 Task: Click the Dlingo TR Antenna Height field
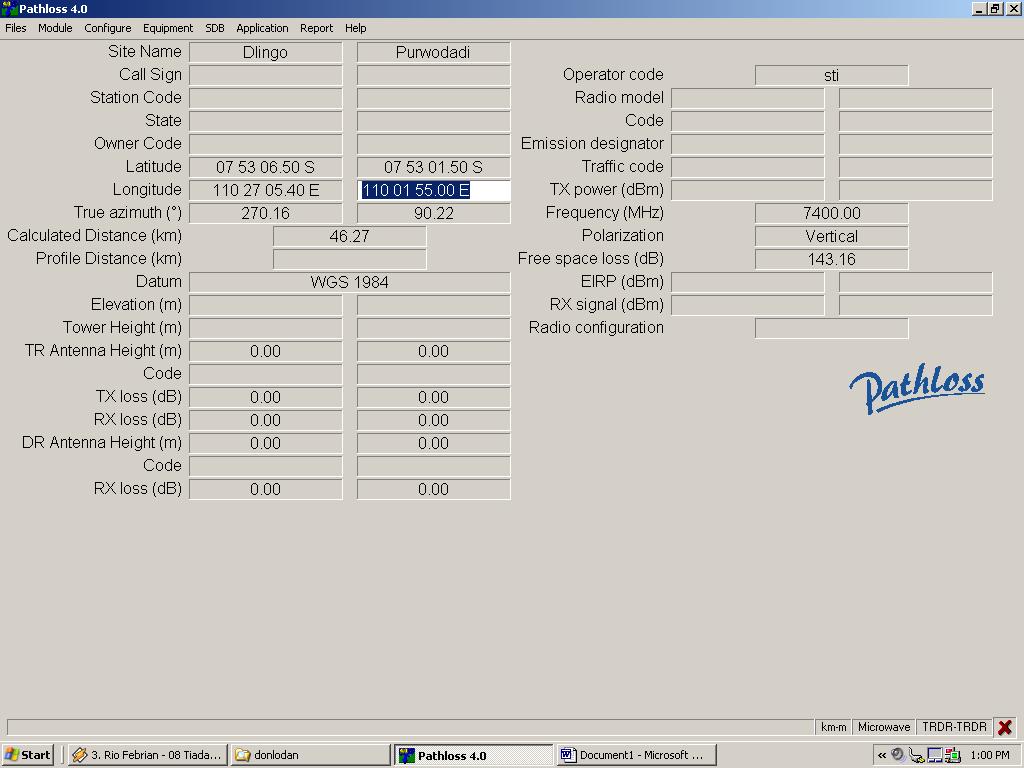[x=265, y=351]
